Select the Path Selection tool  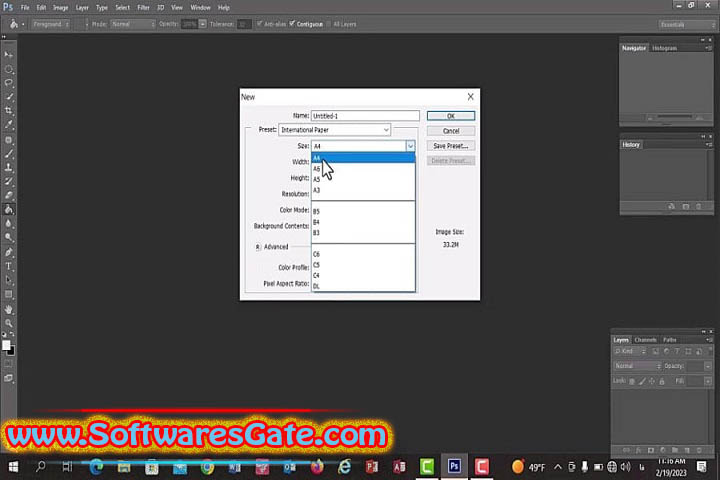8,280
